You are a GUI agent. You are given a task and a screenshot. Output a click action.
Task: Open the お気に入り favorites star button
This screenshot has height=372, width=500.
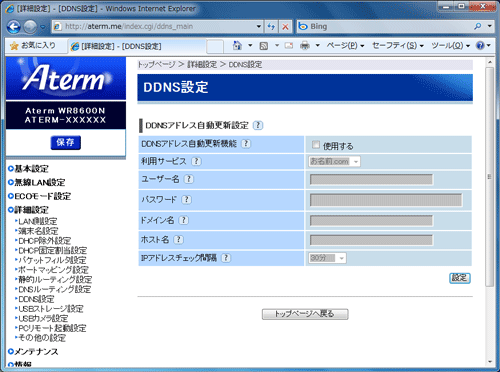pyautogui.click(x=33, y=46)
